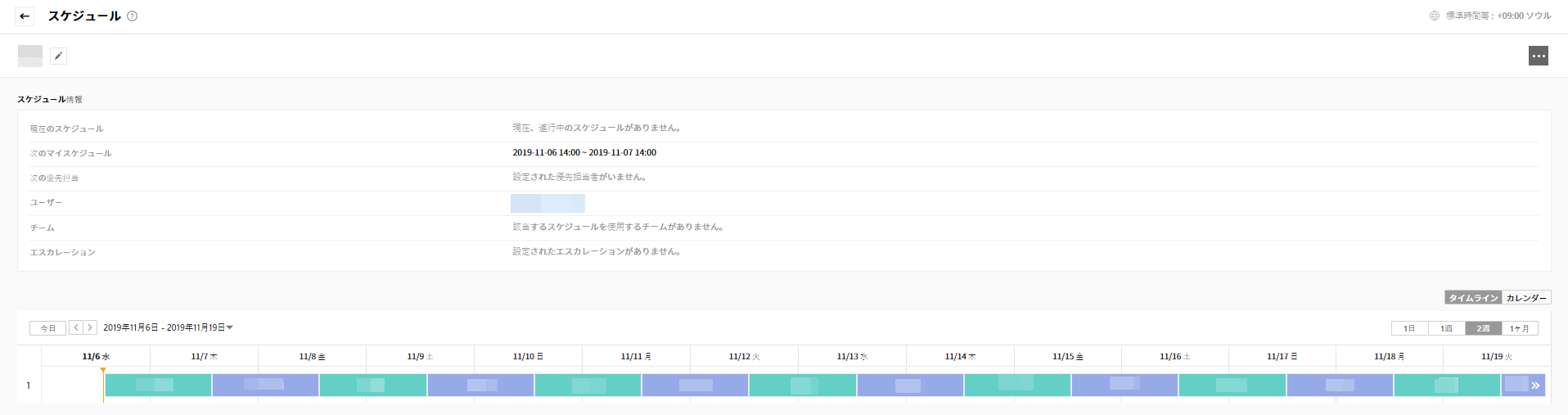Open the three-dots more options menu

pos(1538,56)
